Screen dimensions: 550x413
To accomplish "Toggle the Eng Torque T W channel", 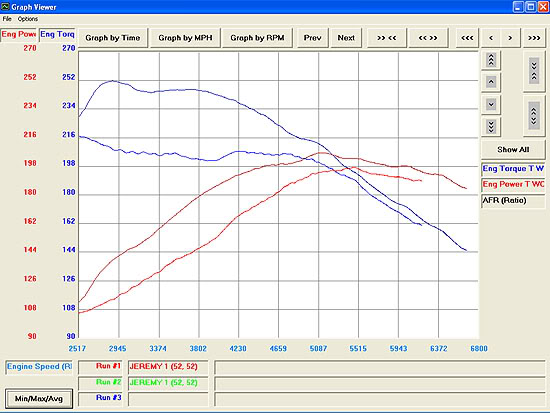I will [x=513, y=169].
